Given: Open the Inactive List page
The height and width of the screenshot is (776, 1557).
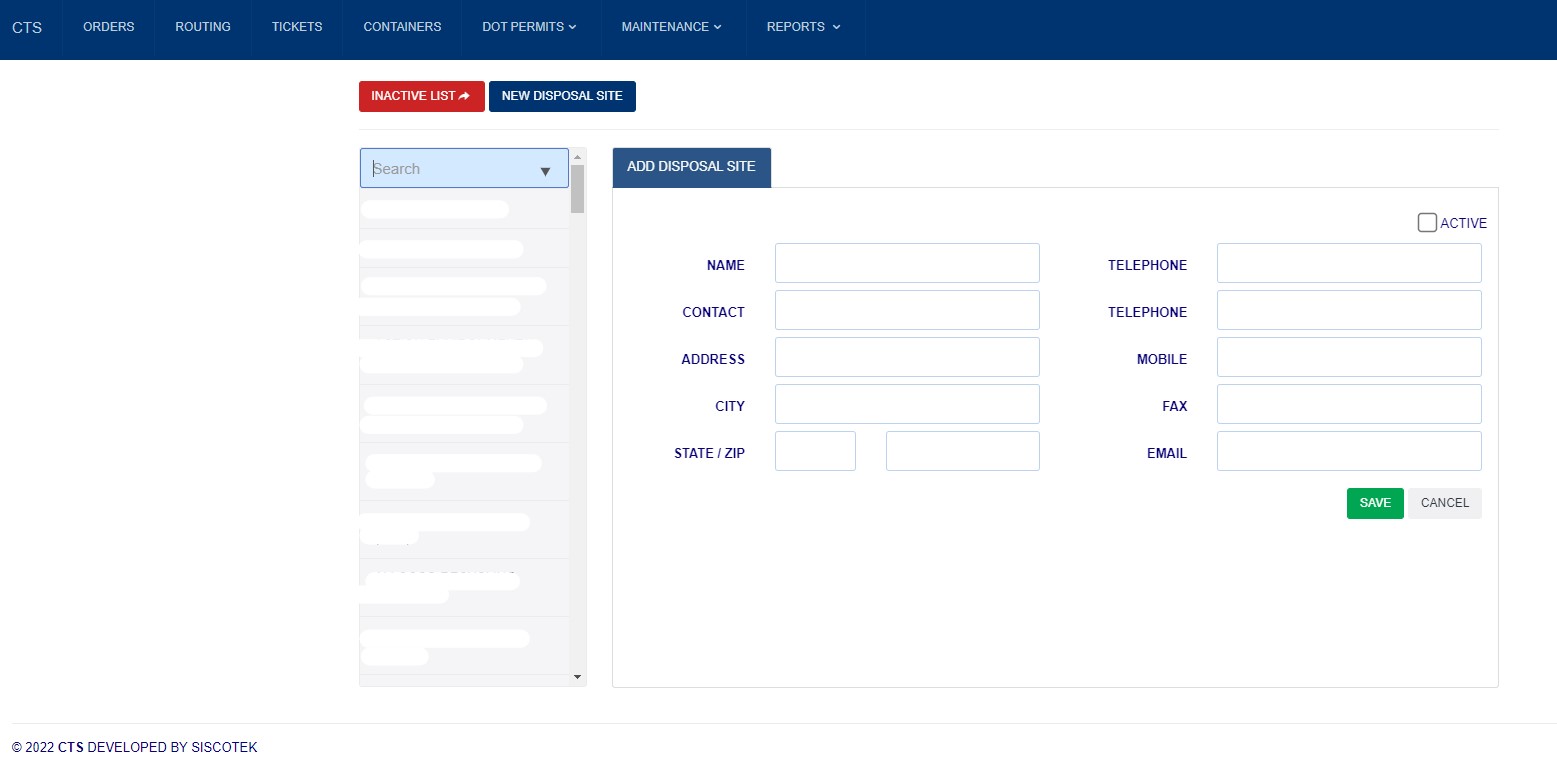Looking at the screenshot, I should (x=421, y=96).
